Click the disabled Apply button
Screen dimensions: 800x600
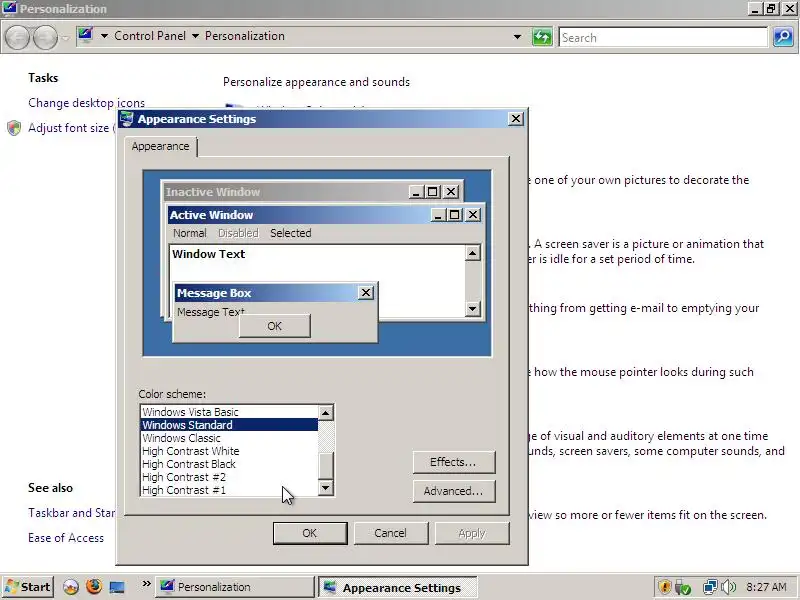tap(472, 533)
